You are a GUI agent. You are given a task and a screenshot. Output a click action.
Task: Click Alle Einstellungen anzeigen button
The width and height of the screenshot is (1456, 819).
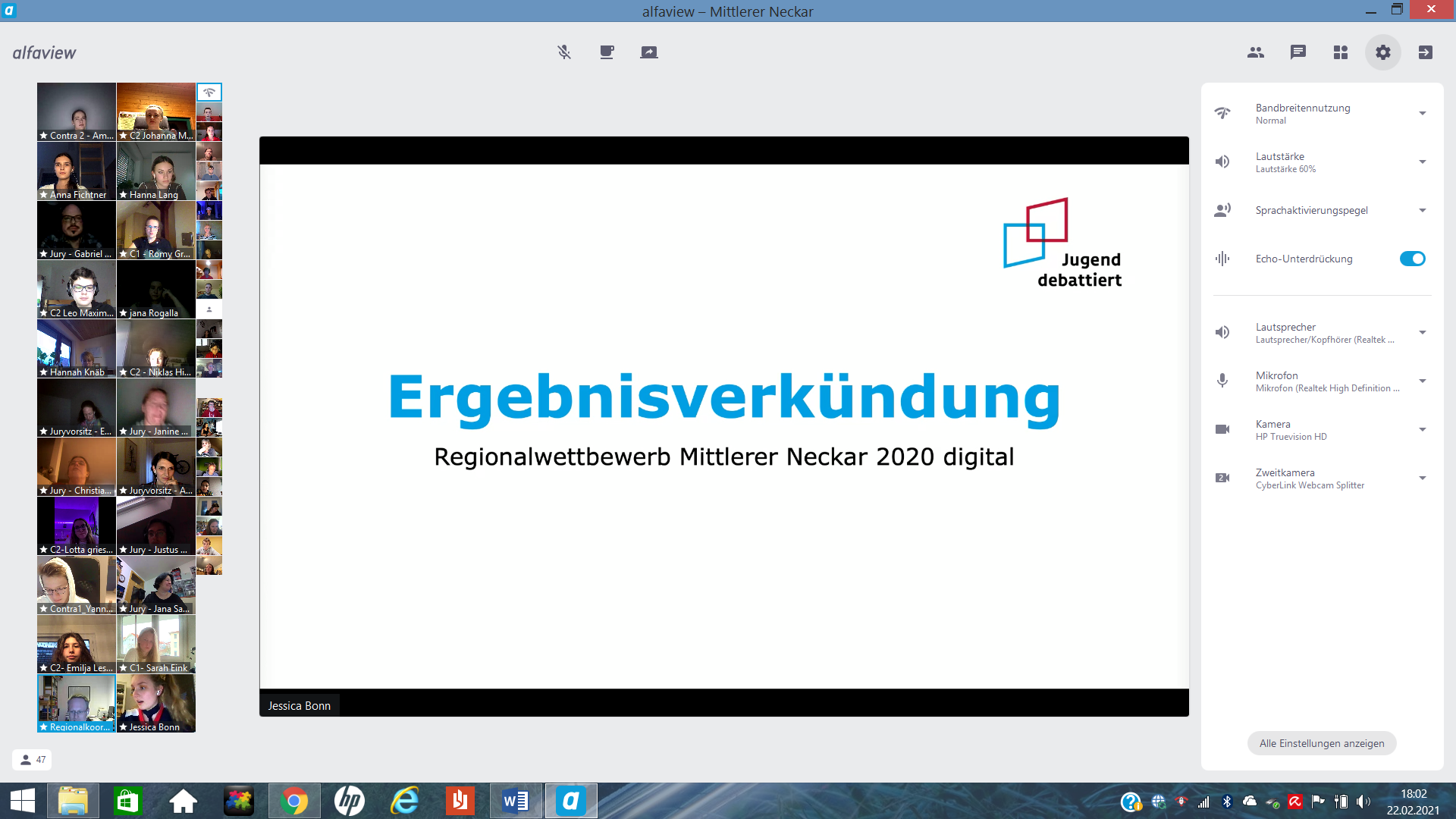click(x=1321, y=743)
